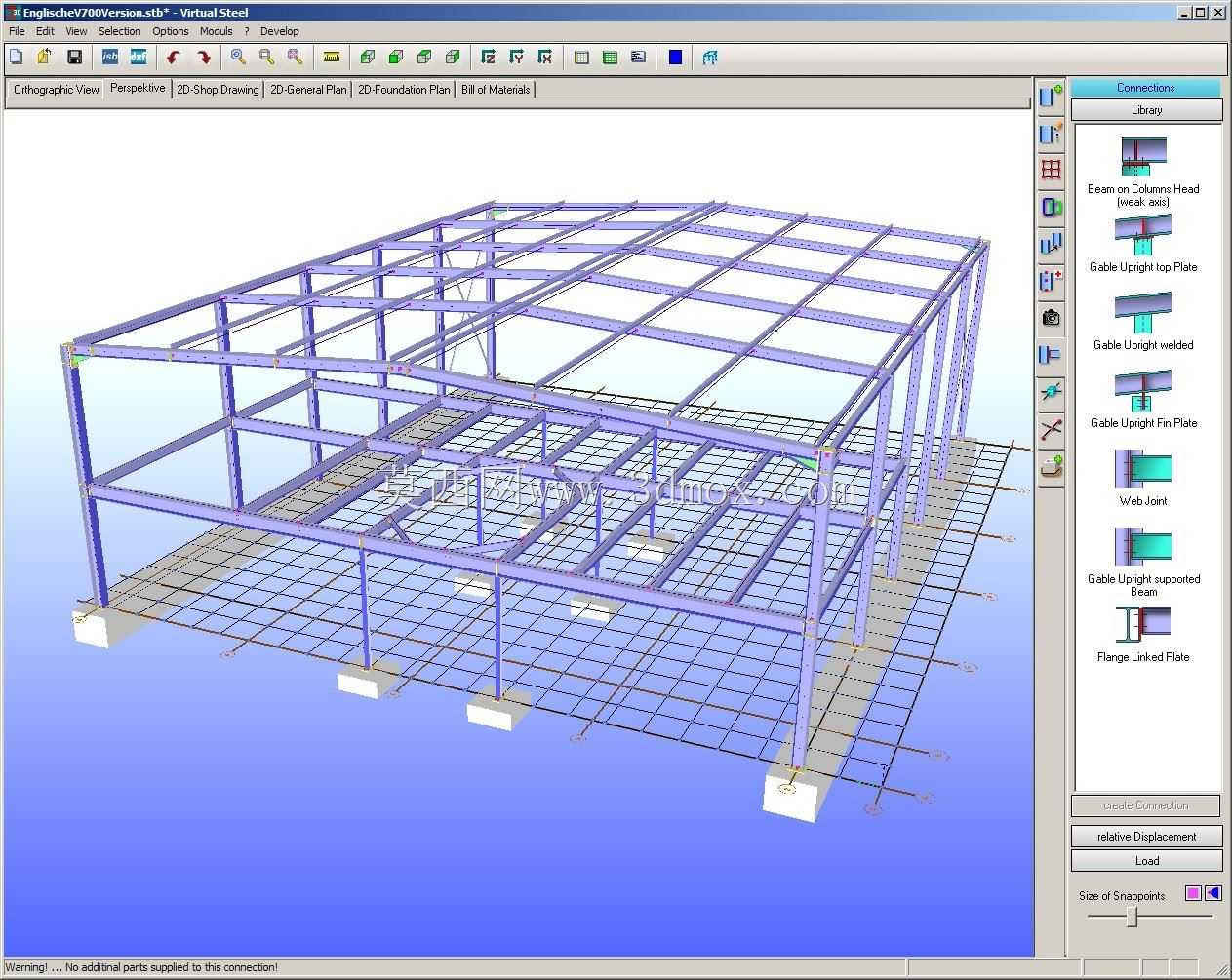Select Gable Upright top Plate connection

1143,244
